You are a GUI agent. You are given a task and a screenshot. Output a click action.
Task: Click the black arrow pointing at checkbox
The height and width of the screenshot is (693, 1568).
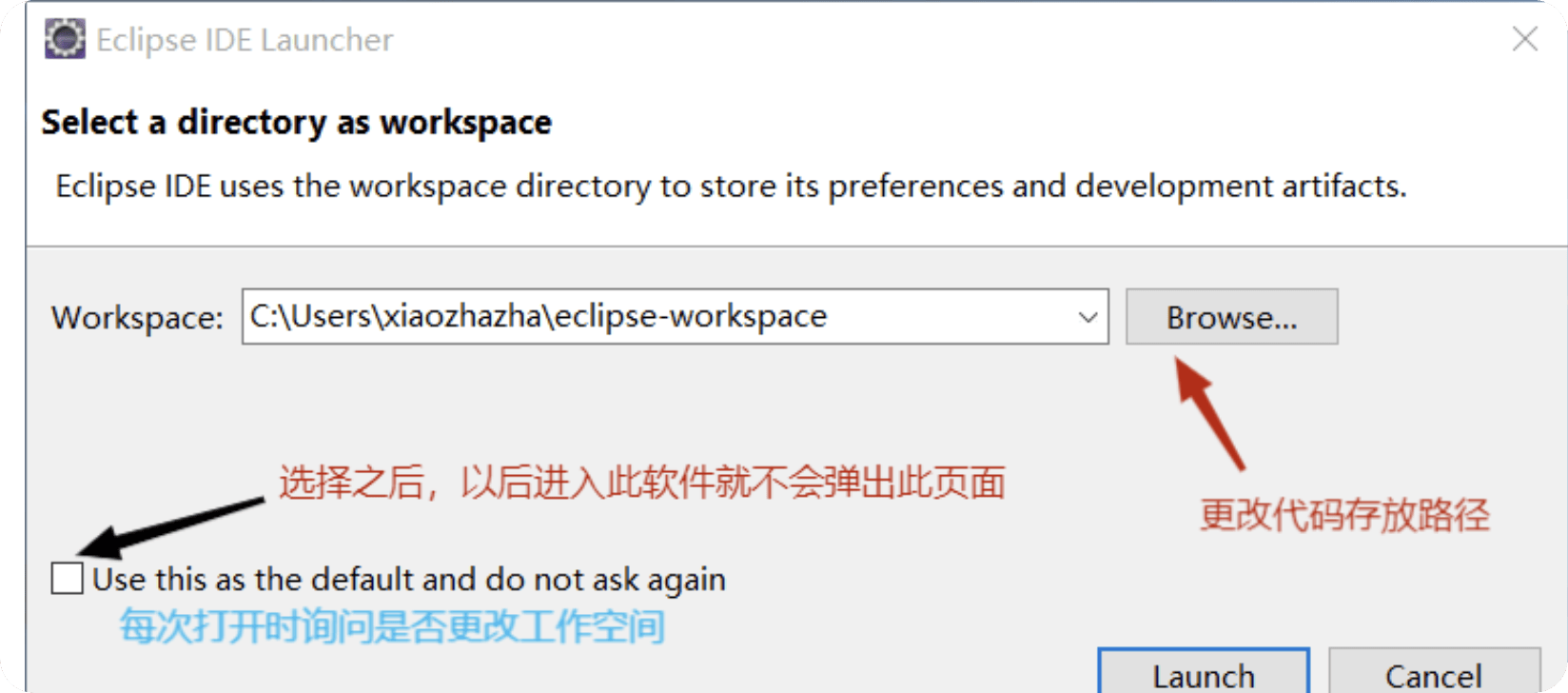pyautogui.click(x=170, y=527)
